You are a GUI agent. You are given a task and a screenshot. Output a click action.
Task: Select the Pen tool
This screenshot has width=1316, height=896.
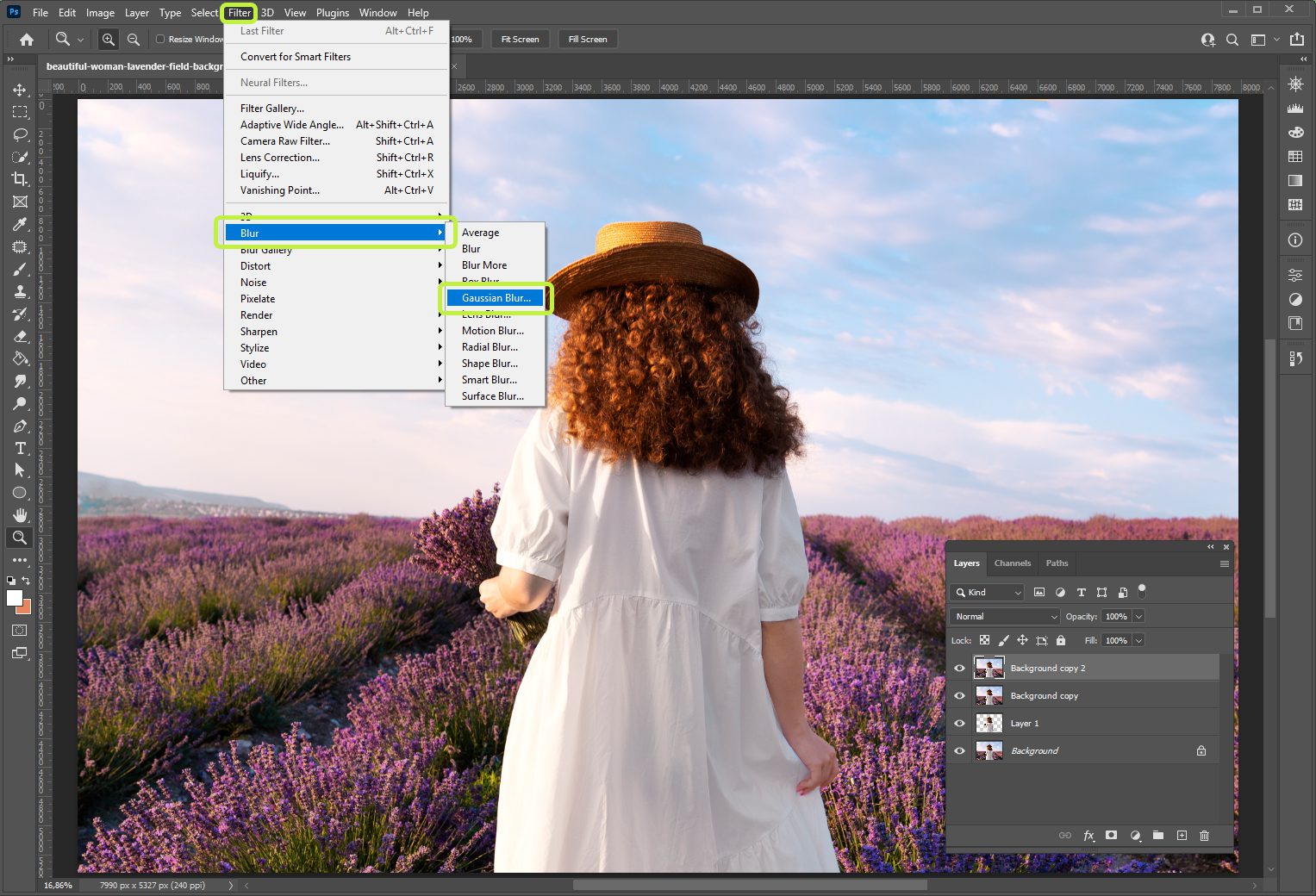click(x=20, y=426)
